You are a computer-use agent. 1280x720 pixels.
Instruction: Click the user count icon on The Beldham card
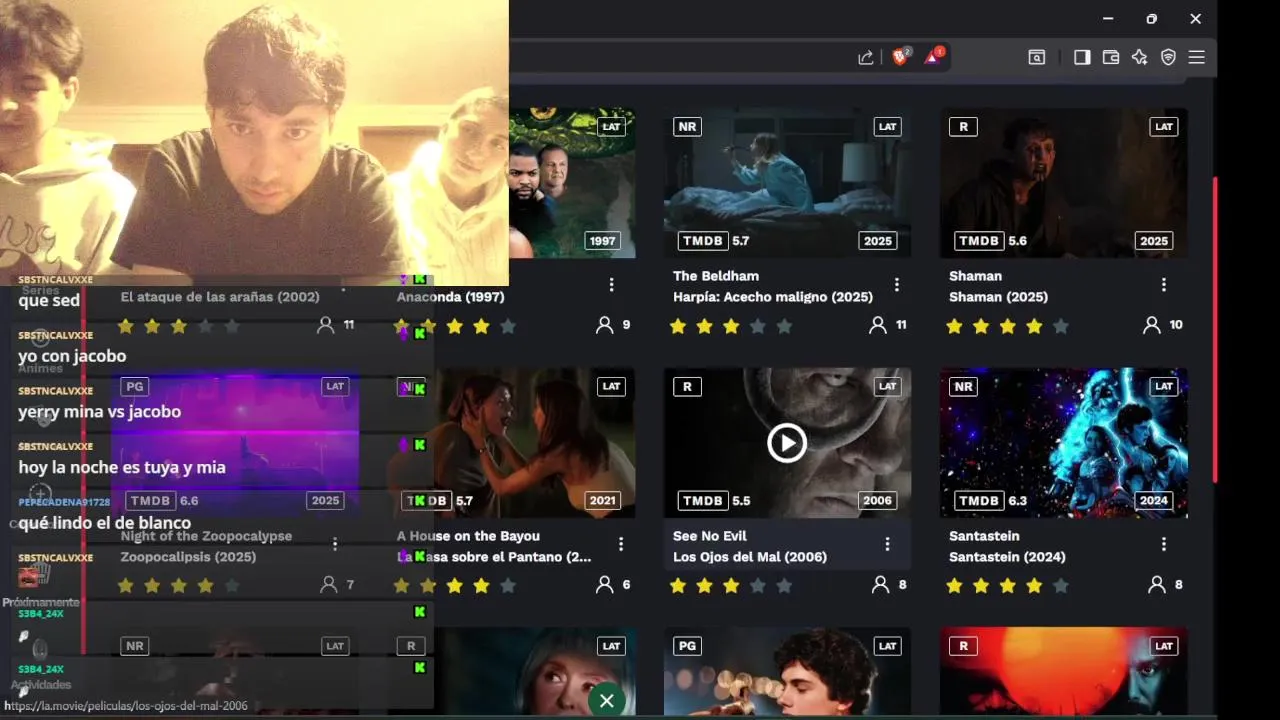(x=878, y=325)
